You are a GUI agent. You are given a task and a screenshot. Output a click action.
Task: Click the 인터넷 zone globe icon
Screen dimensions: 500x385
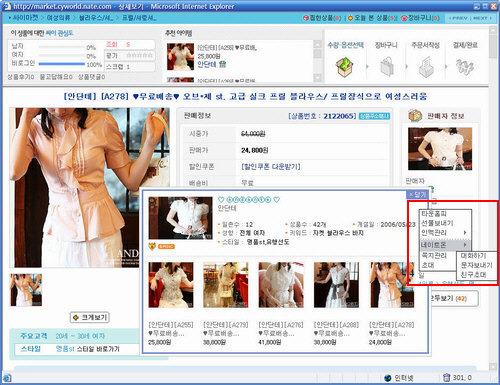pos(387,378)
